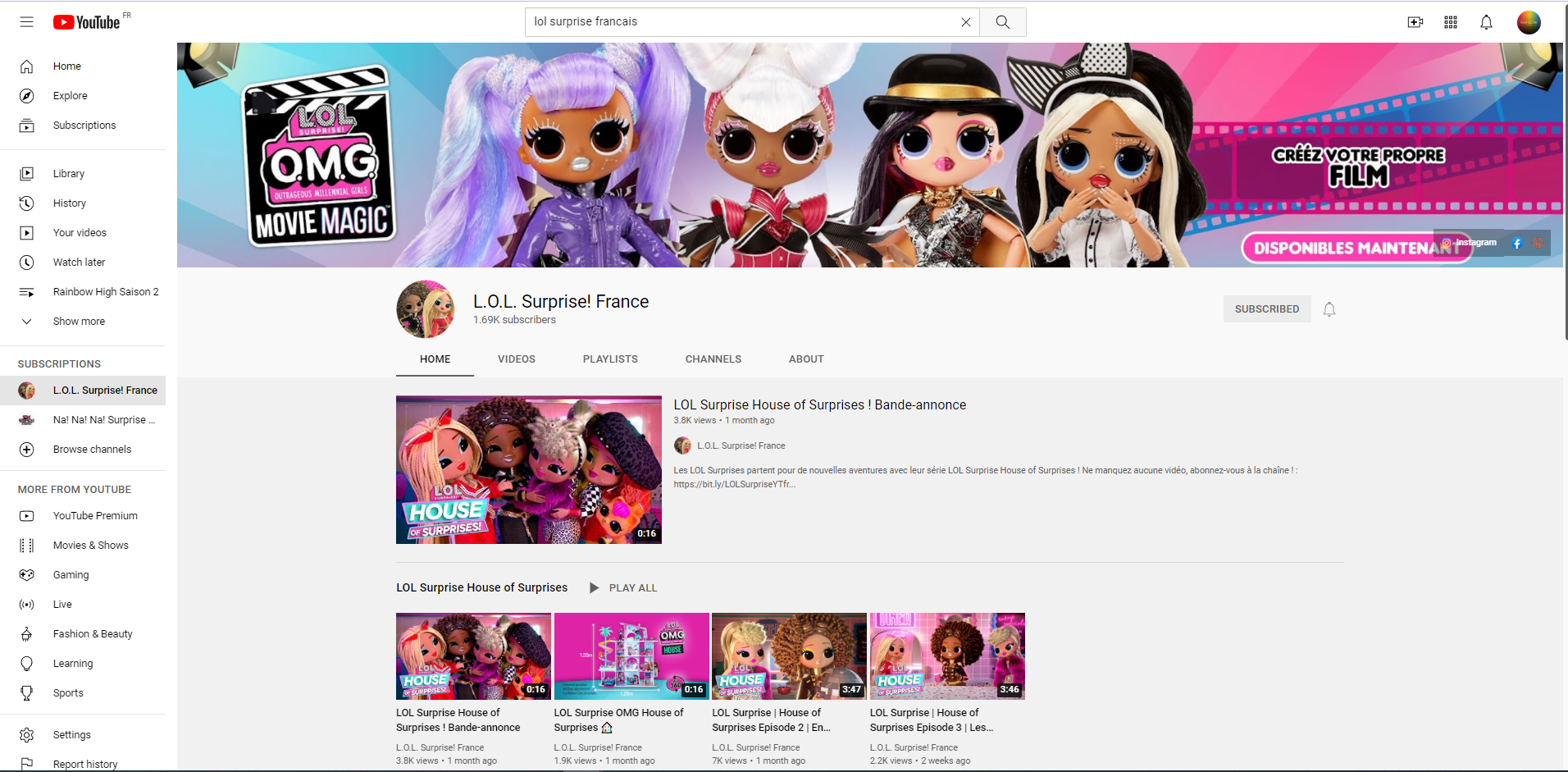
Task: Open YouTube Premium
Action: point(83,516)
